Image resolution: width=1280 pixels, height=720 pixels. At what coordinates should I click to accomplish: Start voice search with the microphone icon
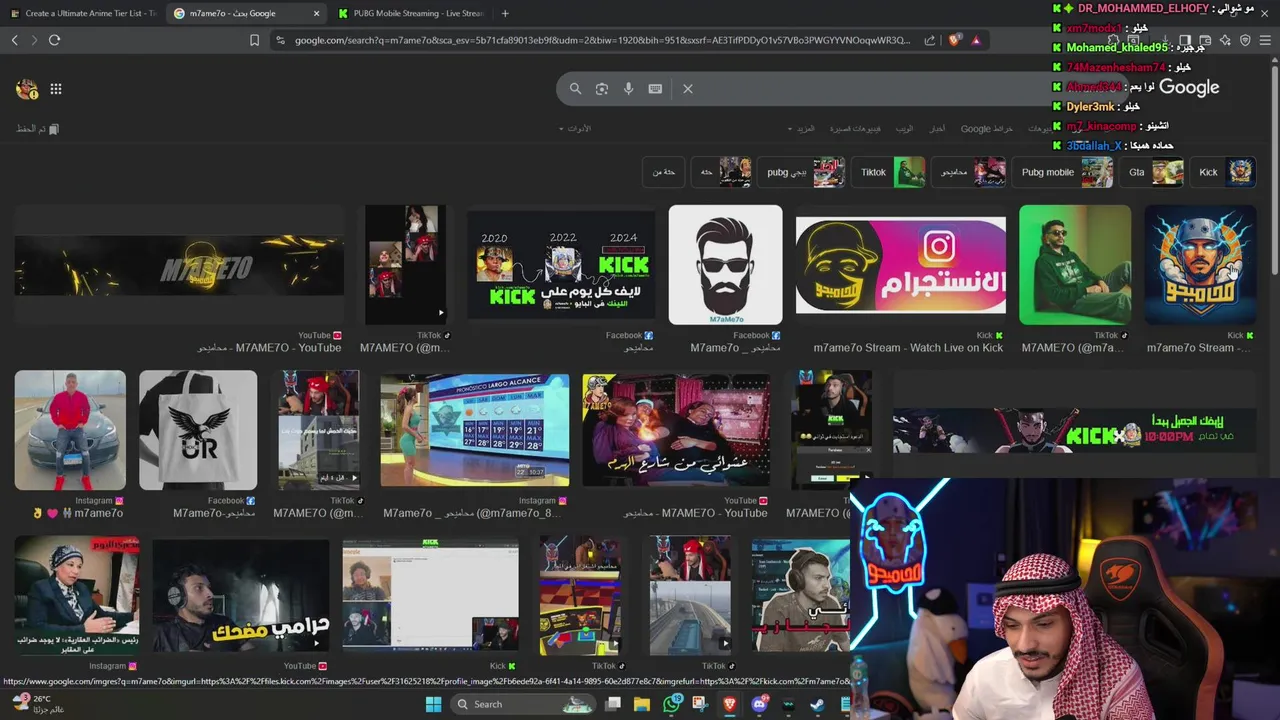[x=628, y=89]
